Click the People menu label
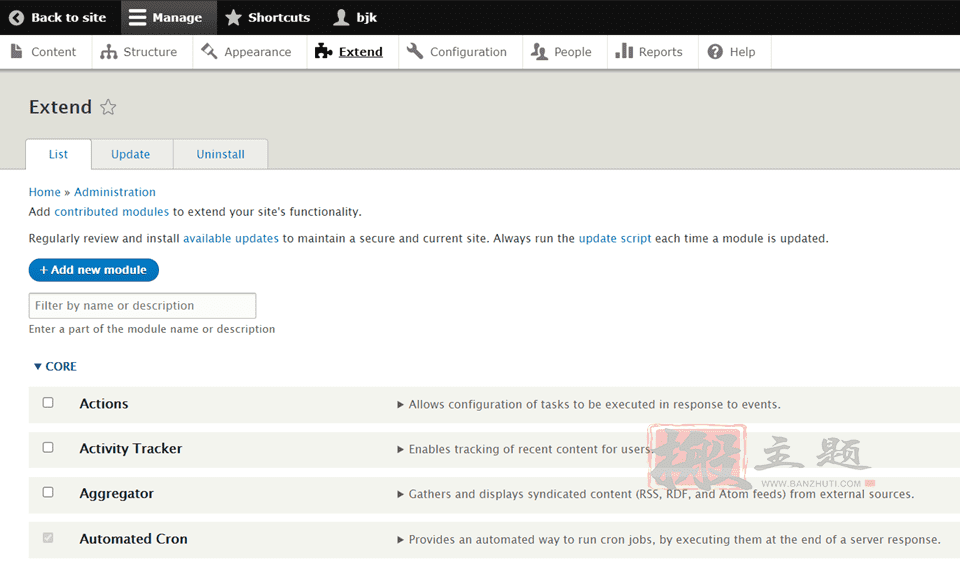The width and height of the screenshot is (960, 566). (572, 52)
